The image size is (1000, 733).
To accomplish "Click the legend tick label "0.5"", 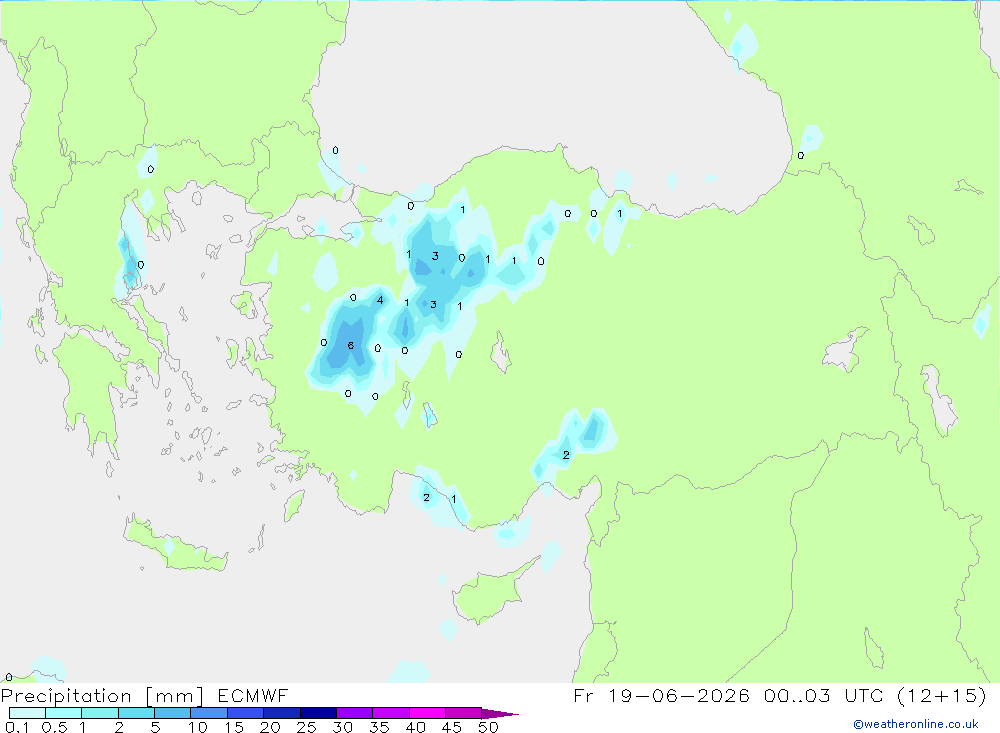I will point(54,727).
